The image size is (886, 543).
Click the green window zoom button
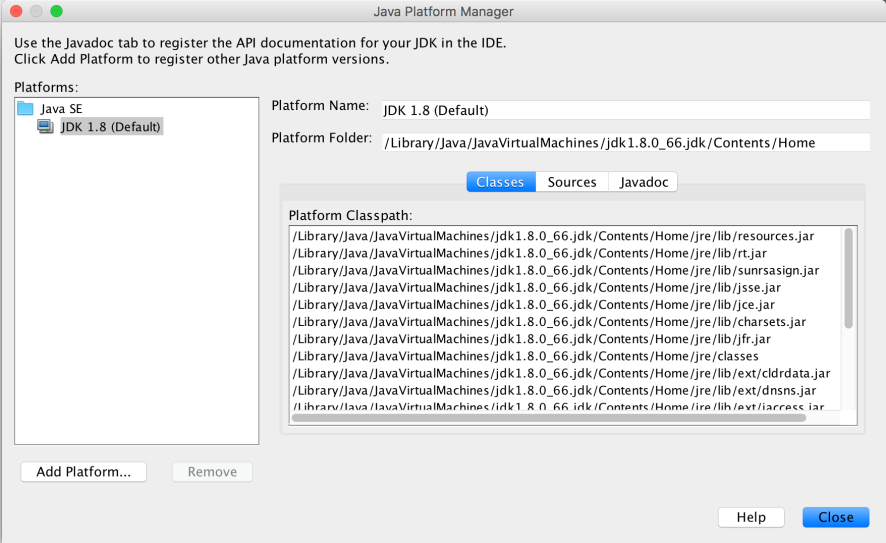point(57,11)
